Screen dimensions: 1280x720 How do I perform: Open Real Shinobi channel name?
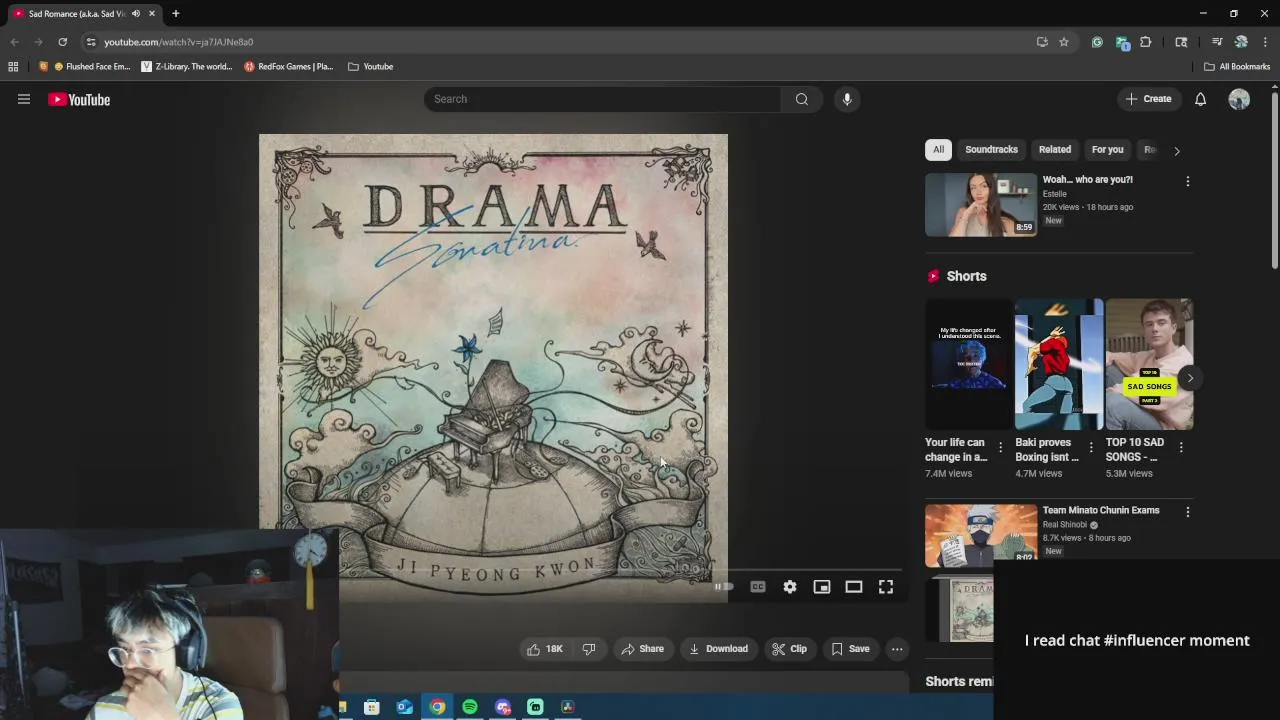1065,525
